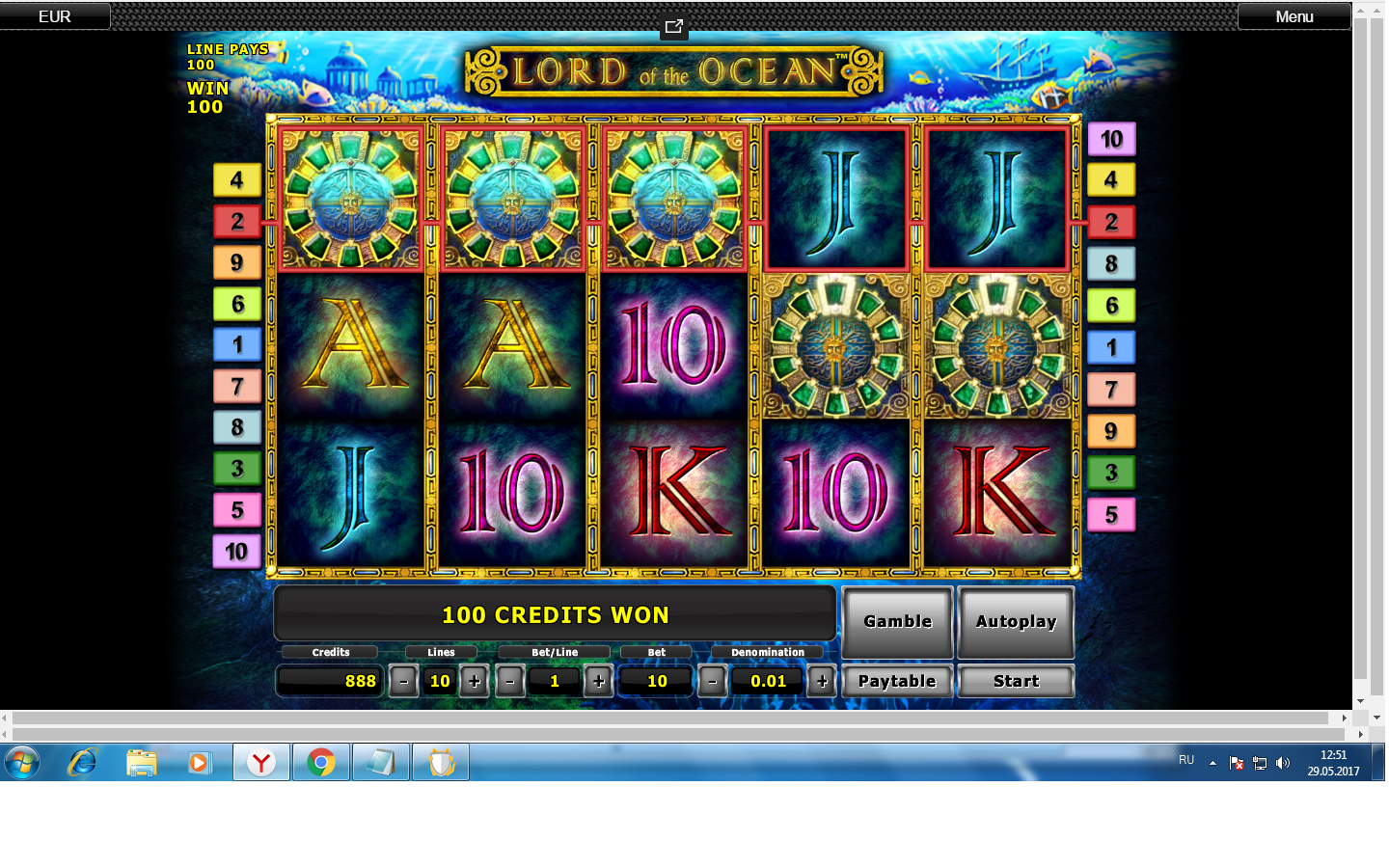Open the media player taskbar icon
The image size is (1389, 868).
(199, 762)
